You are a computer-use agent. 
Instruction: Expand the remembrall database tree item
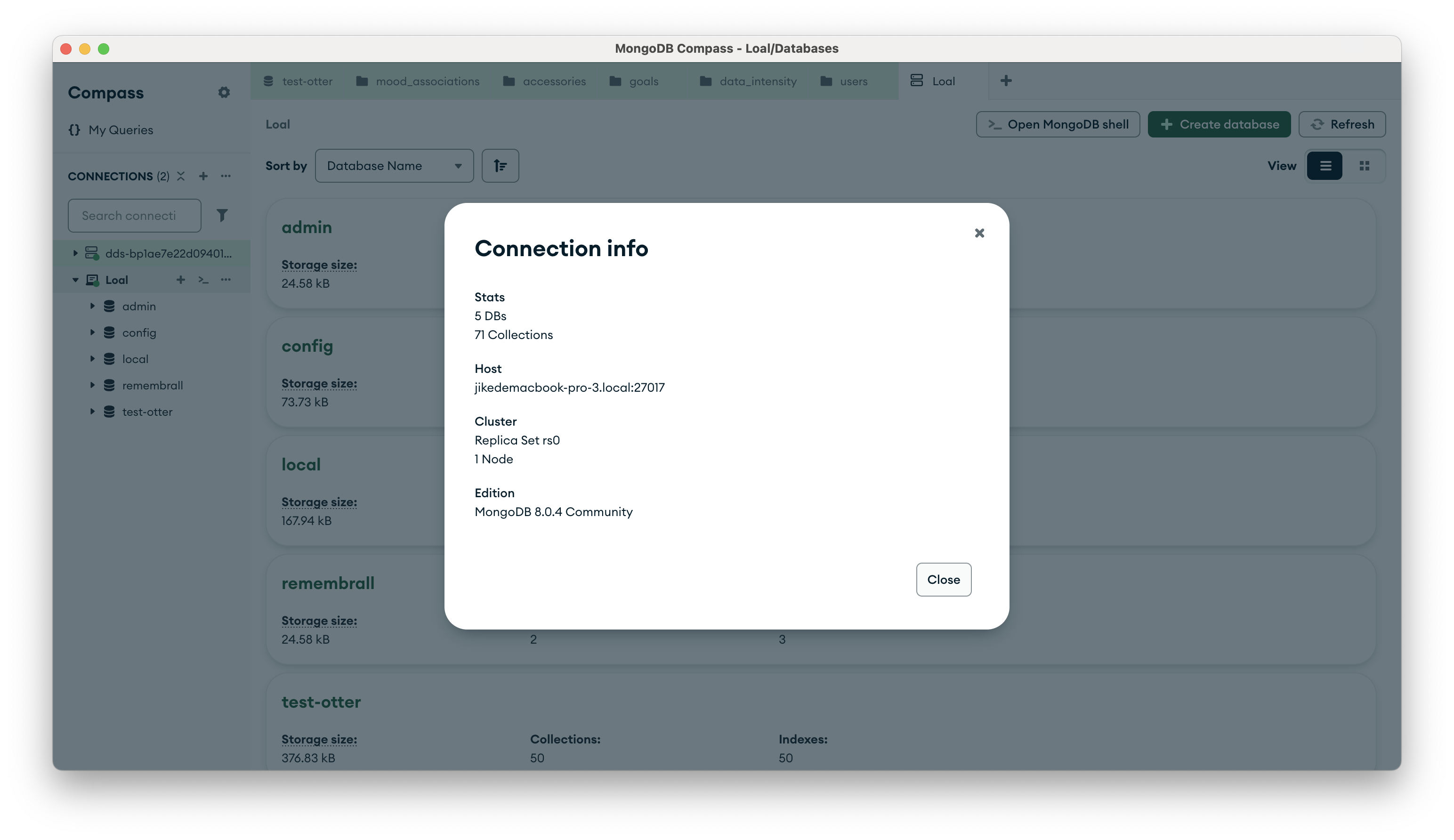pyautogui.click(x=92, y=385)
